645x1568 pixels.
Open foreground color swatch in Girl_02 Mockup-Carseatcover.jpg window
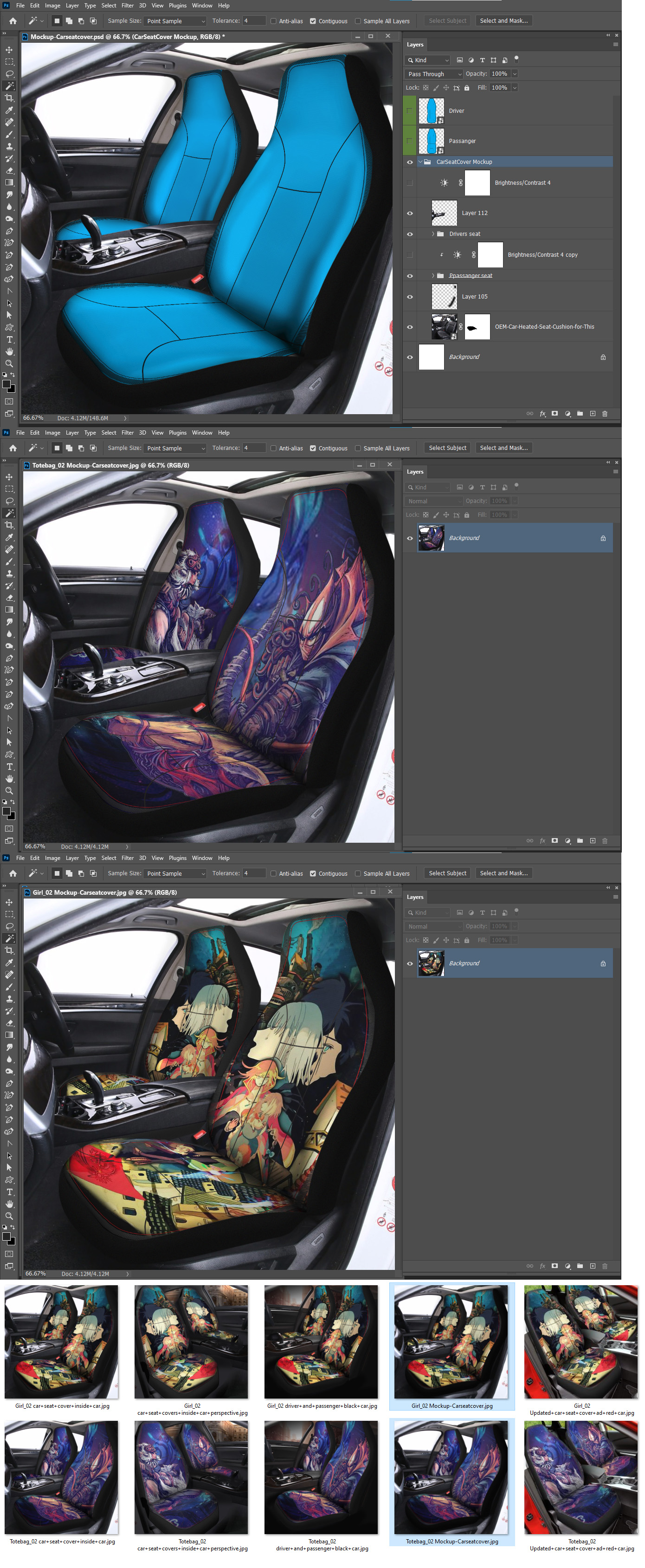pyautogui.click(x=6, y=1237)
